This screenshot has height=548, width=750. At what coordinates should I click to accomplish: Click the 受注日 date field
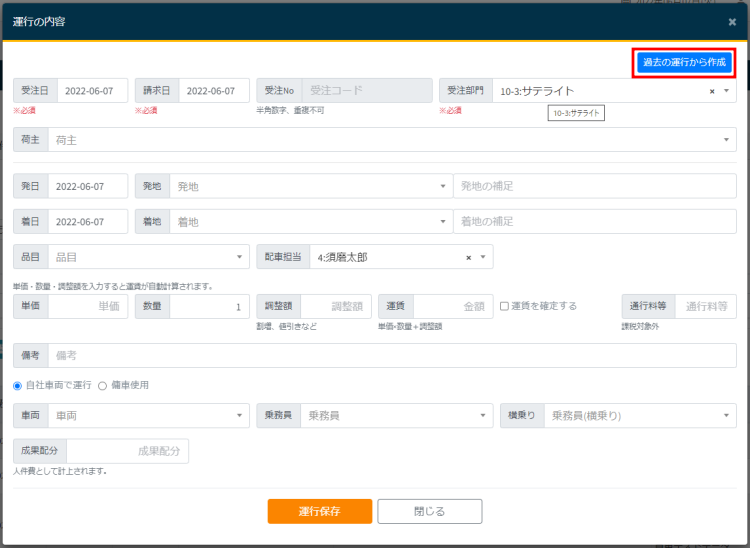pyautogui.click(x=94, y=90)
